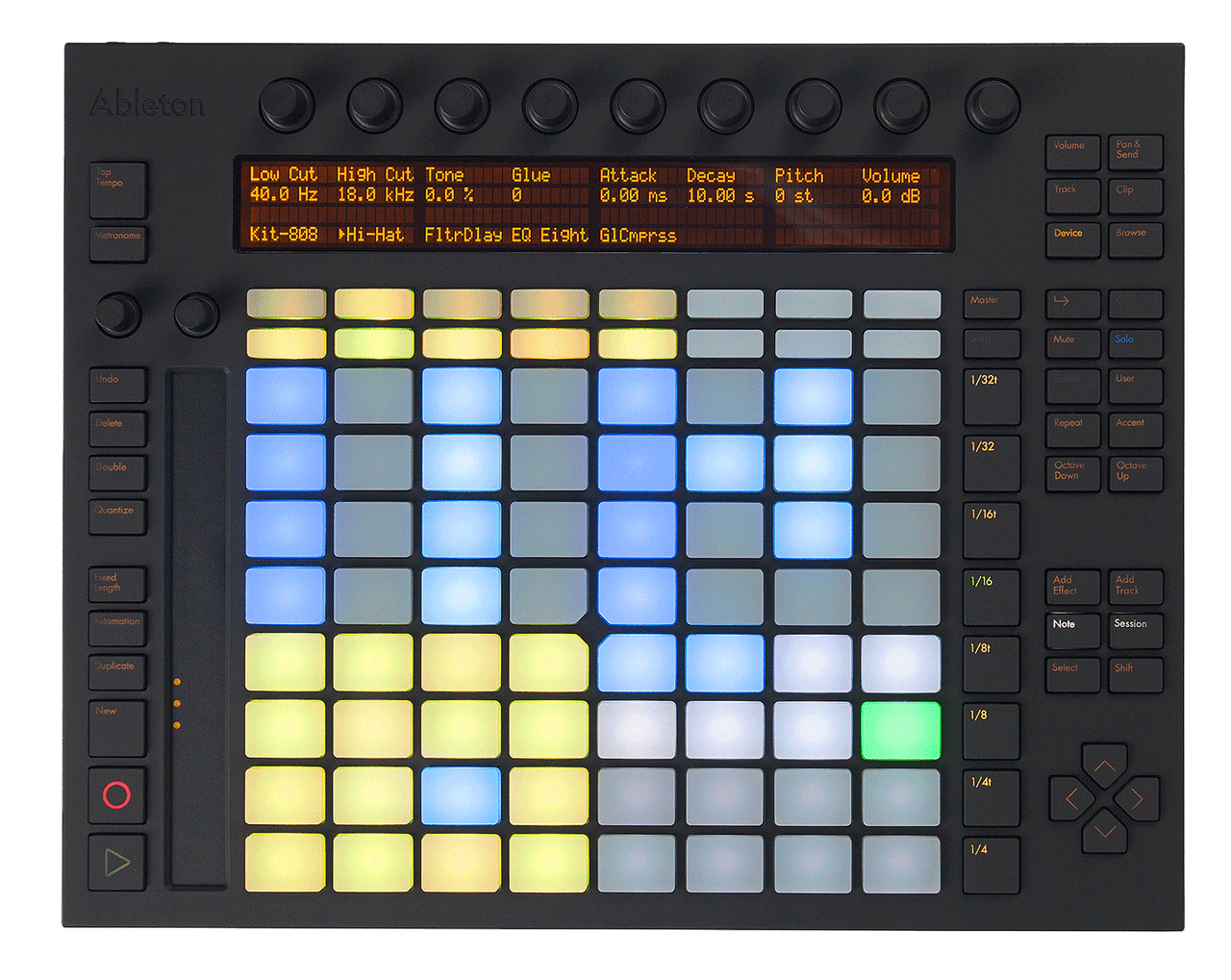Push the Tap Tempo button
This screenshot has width=1231, height=980.
(x=118, y=190)
